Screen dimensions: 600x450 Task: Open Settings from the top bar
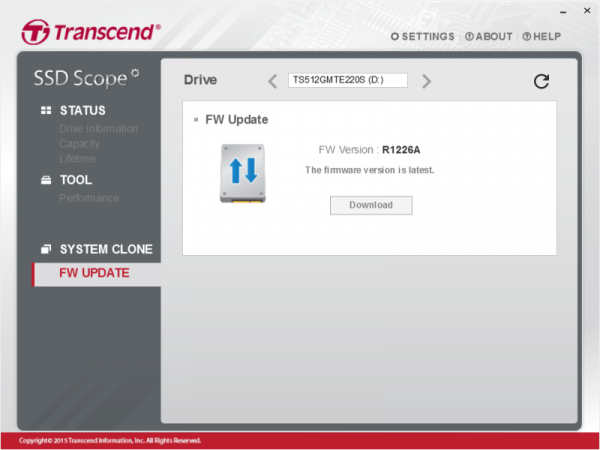421,36
